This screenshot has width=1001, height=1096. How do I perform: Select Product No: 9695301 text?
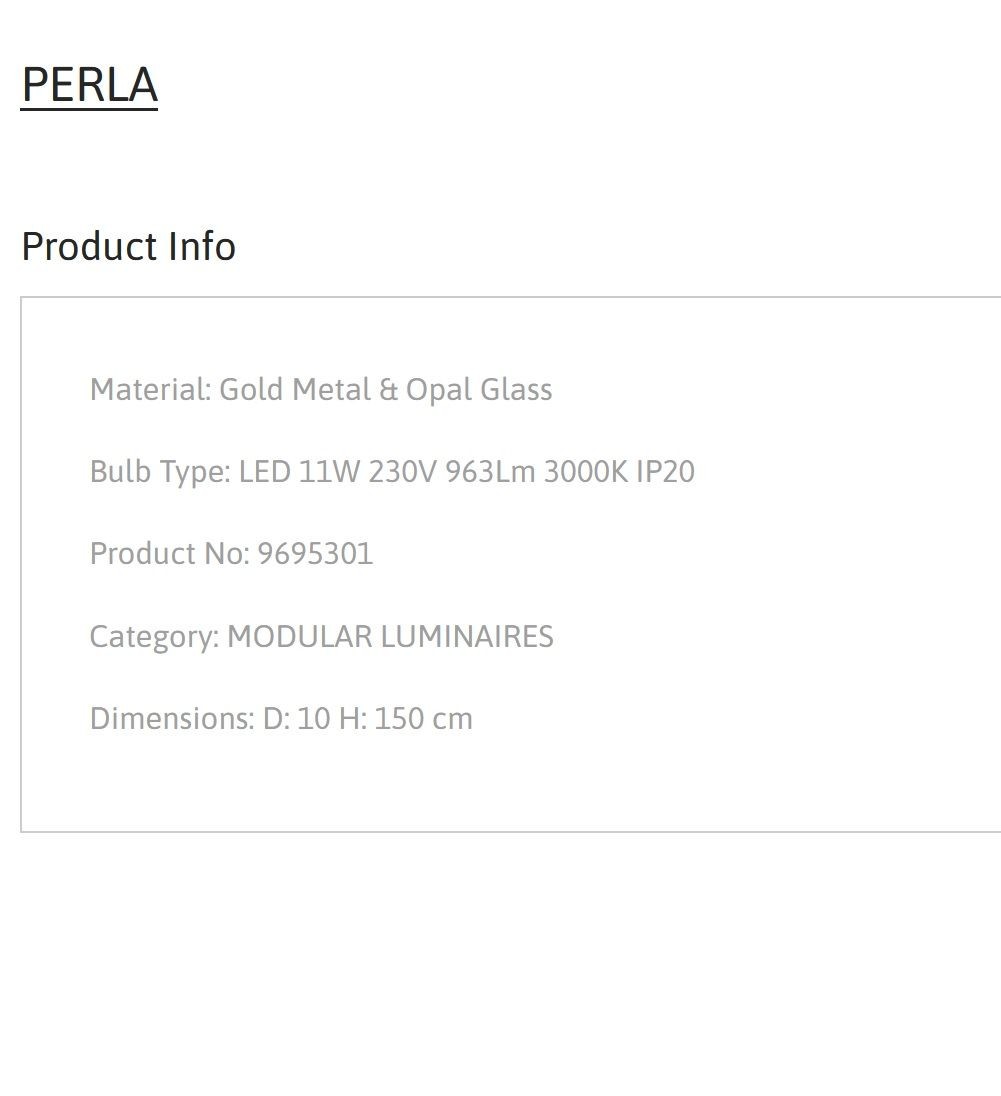click(231, 554)
